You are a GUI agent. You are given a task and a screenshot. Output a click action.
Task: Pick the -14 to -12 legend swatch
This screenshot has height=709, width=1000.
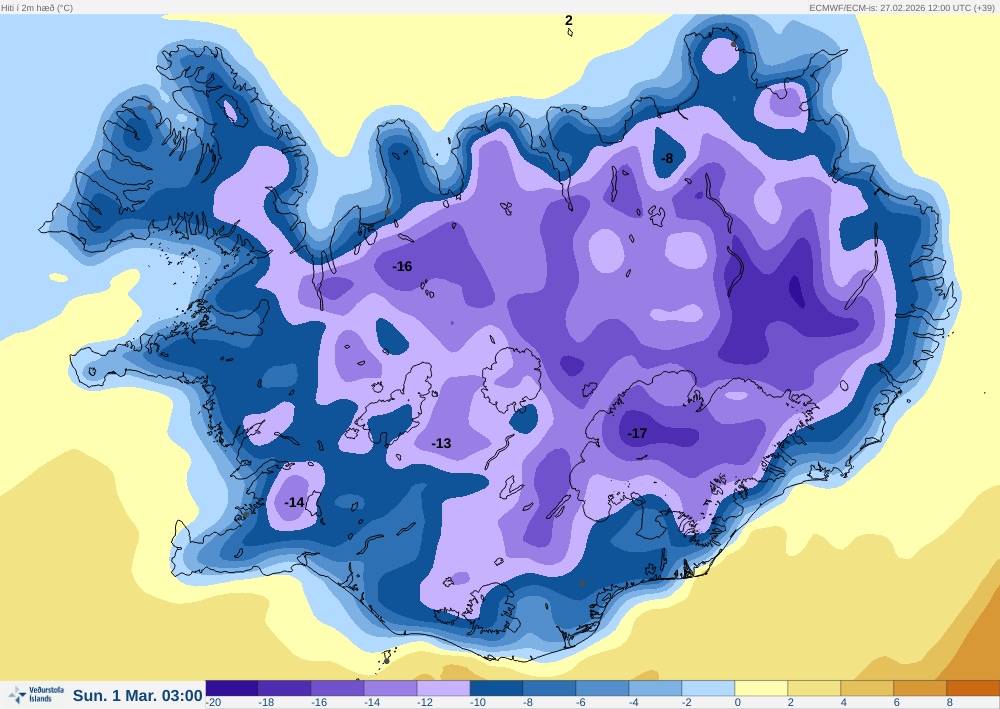pos(390,688)
